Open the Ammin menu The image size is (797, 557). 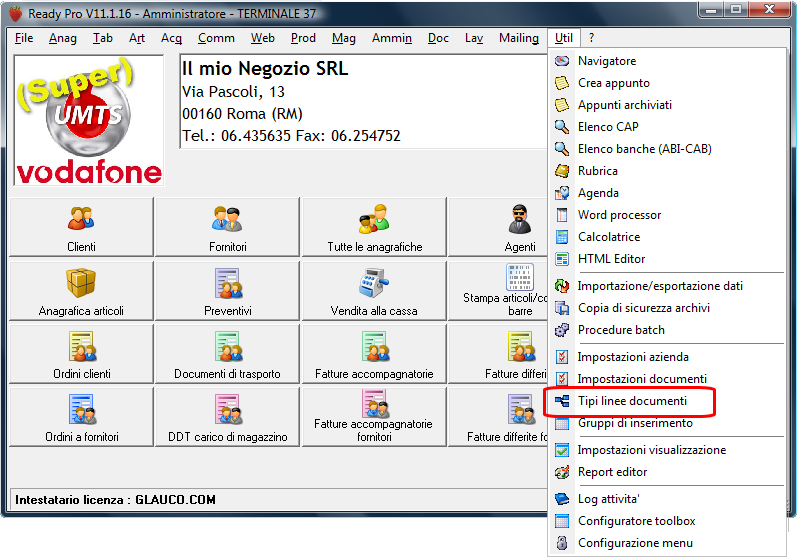tap(391, 38)
